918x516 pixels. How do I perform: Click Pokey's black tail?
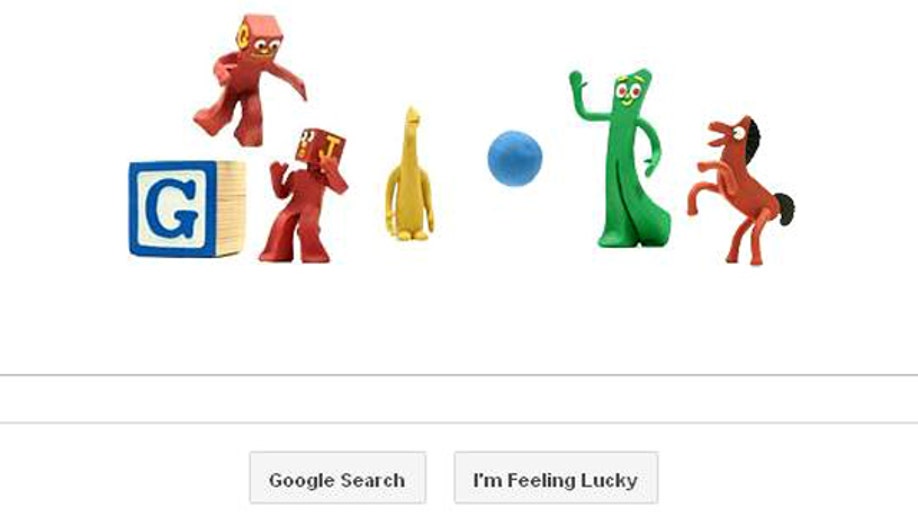785,209
